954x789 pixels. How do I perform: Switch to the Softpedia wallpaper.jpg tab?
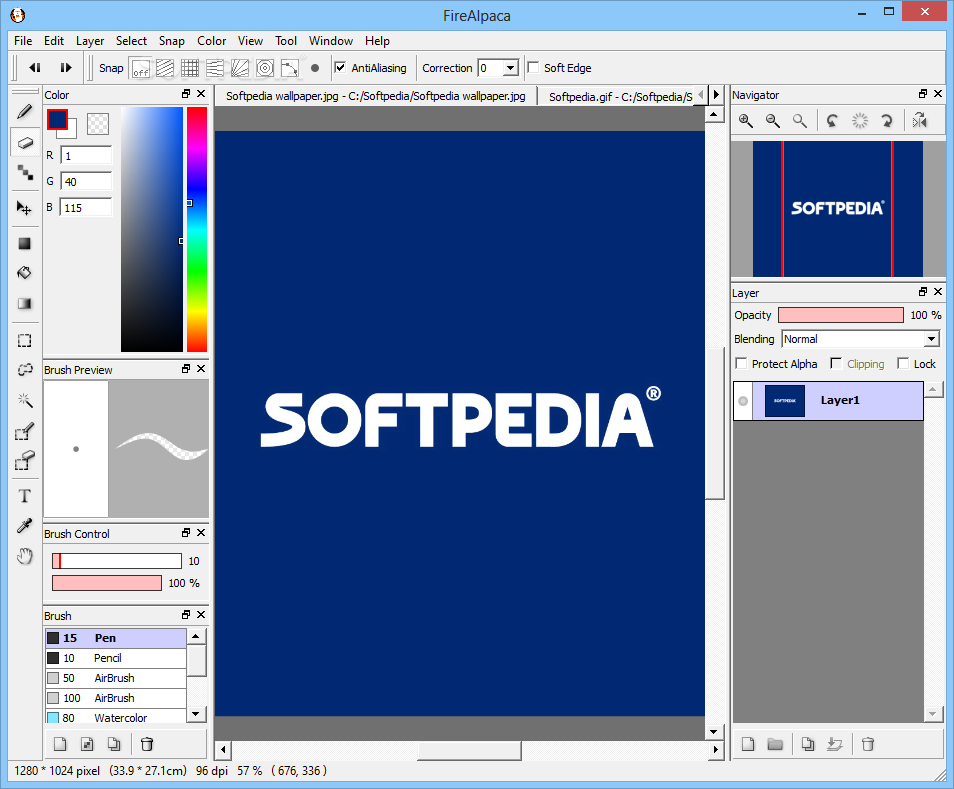pyautogui.click(x=375, y=96)
